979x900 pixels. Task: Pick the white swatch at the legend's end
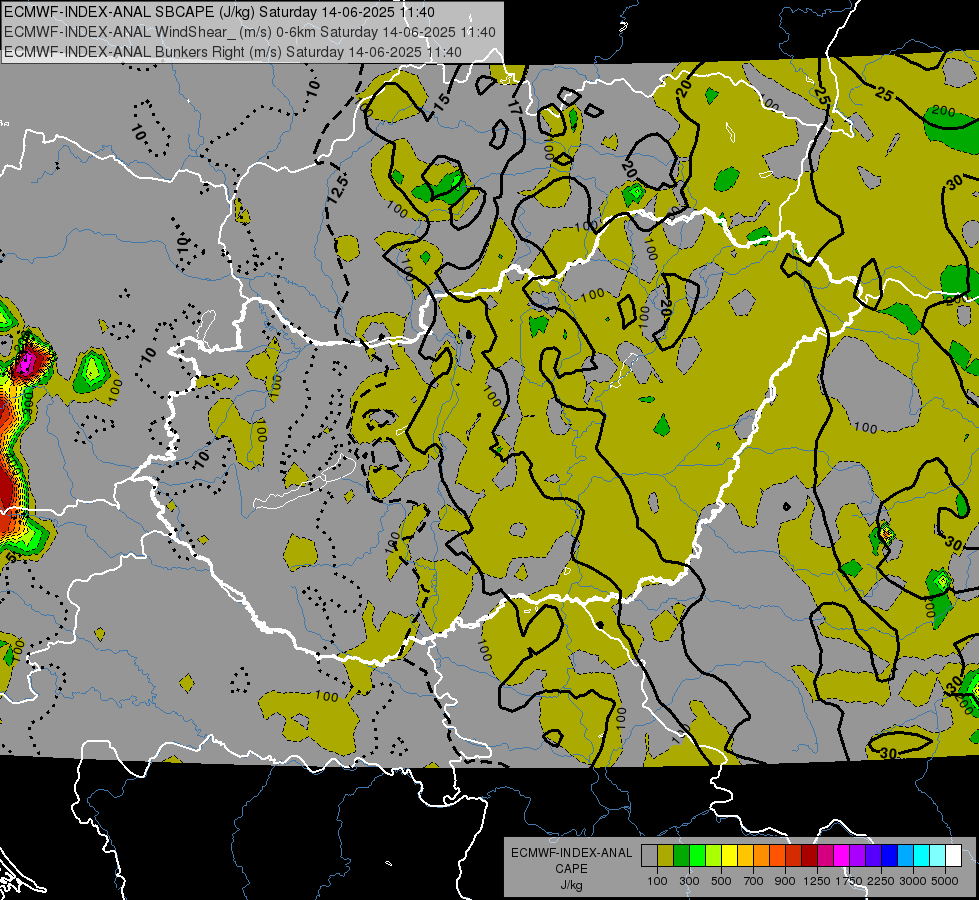[953, 856]
